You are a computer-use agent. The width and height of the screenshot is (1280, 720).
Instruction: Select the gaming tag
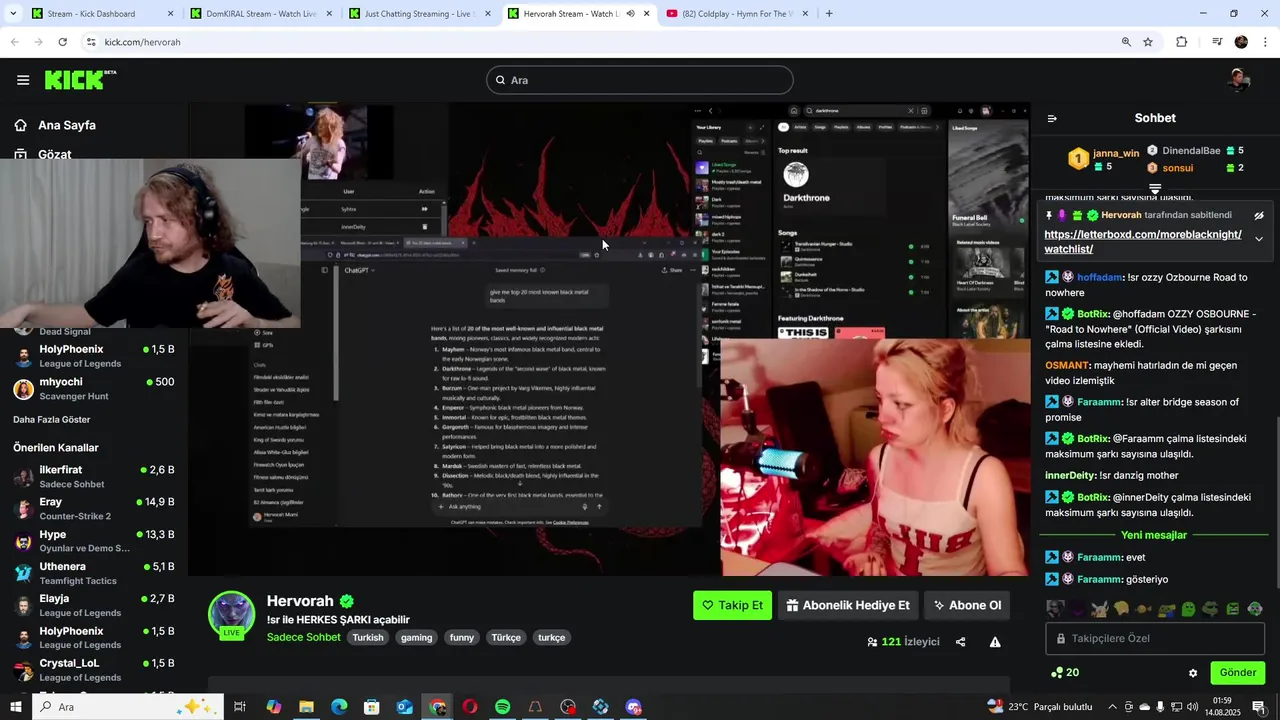pos(416,637)
